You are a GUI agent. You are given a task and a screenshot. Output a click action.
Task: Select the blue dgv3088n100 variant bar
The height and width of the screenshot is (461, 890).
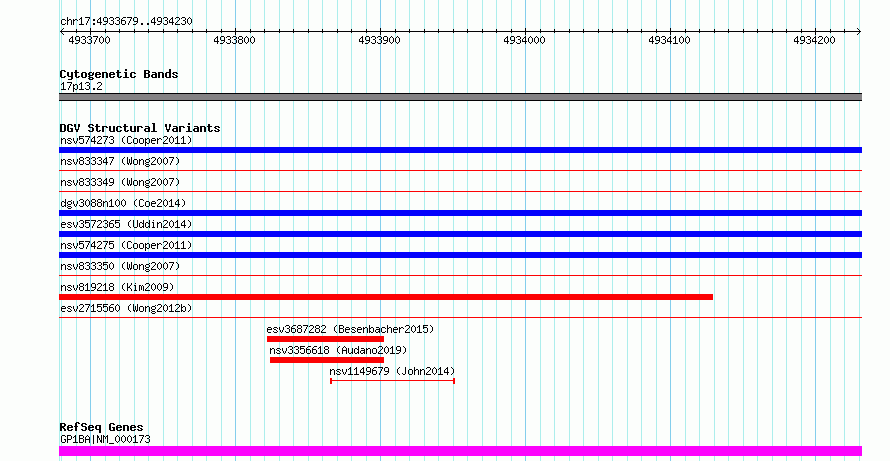click(460, 213)
